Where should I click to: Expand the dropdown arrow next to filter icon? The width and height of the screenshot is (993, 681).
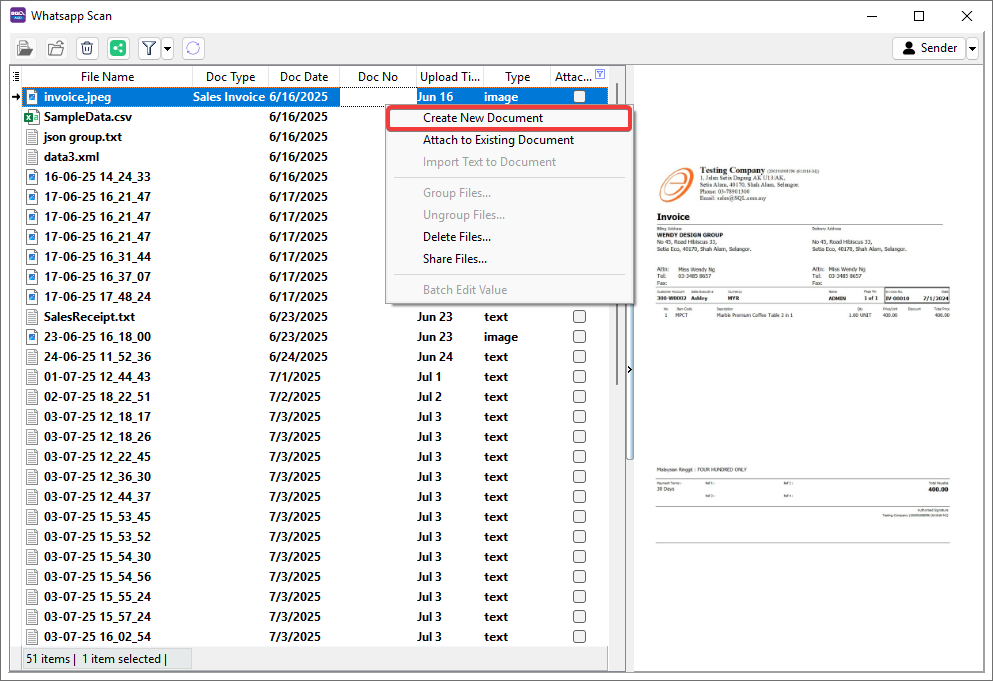(167, 48)
